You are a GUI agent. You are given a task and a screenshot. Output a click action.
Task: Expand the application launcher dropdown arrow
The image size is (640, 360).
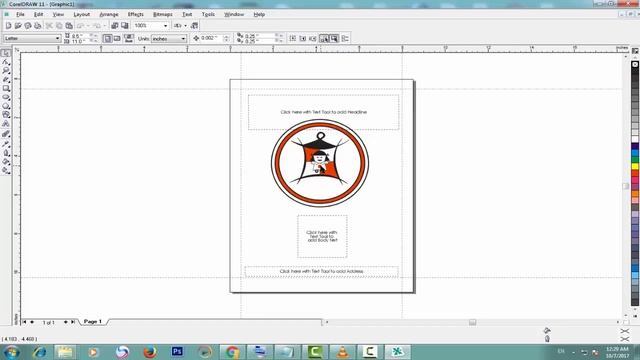(185, 25)
